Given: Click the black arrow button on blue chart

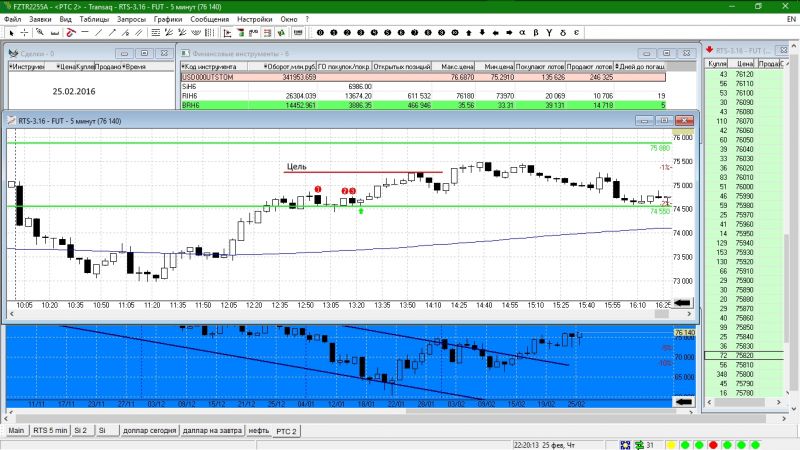Looking at the screenshot, I should [683, 402].
